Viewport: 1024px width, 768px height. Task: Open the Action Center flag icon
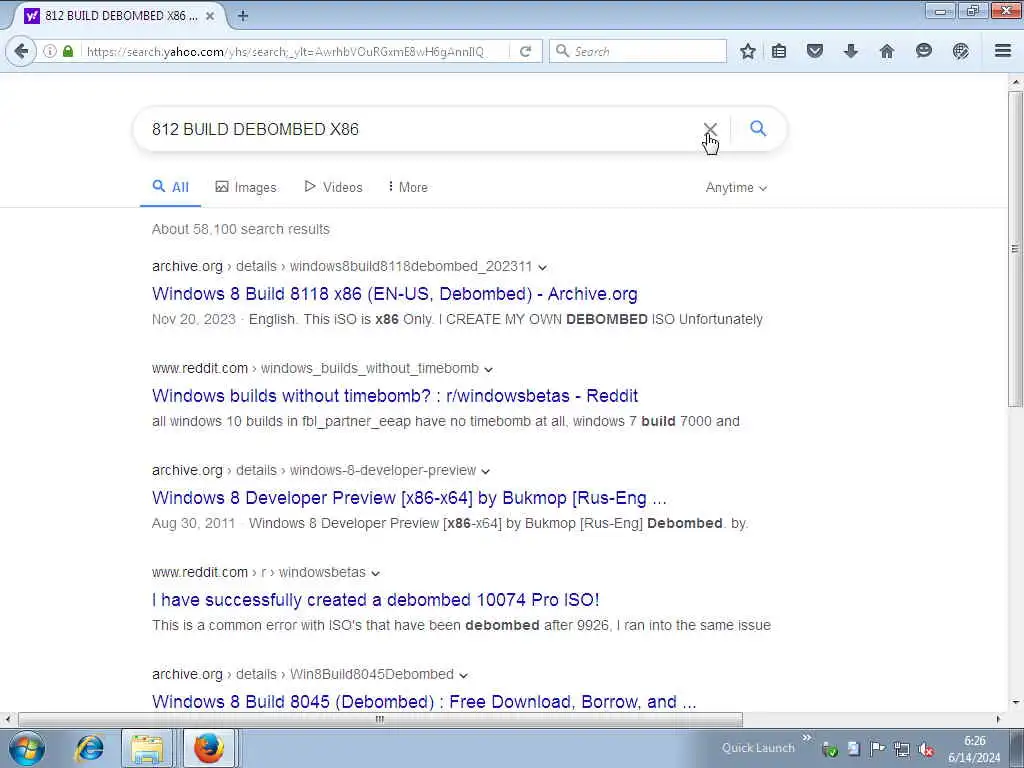point(878,750)
